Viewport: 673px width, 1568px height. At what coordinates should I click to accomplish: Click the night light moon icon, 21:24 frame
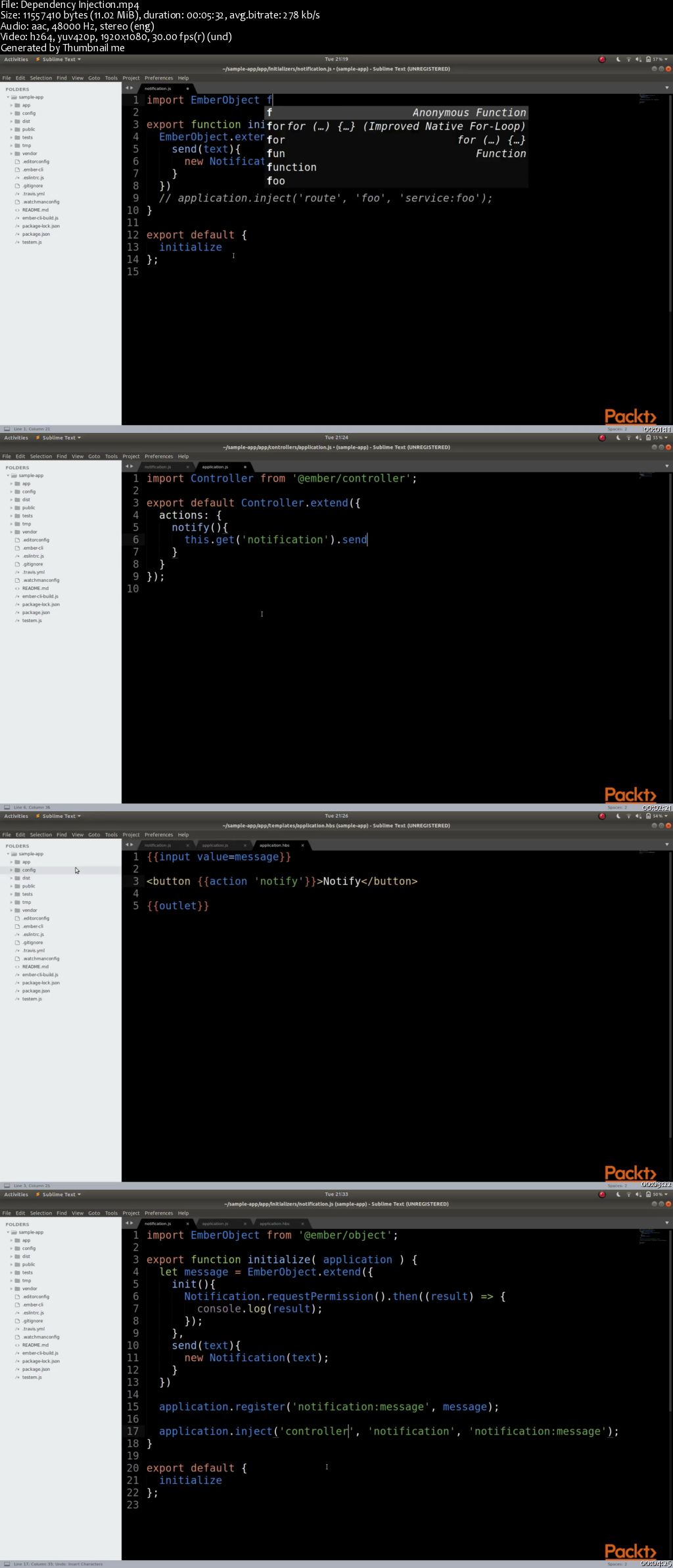(618, 437)
